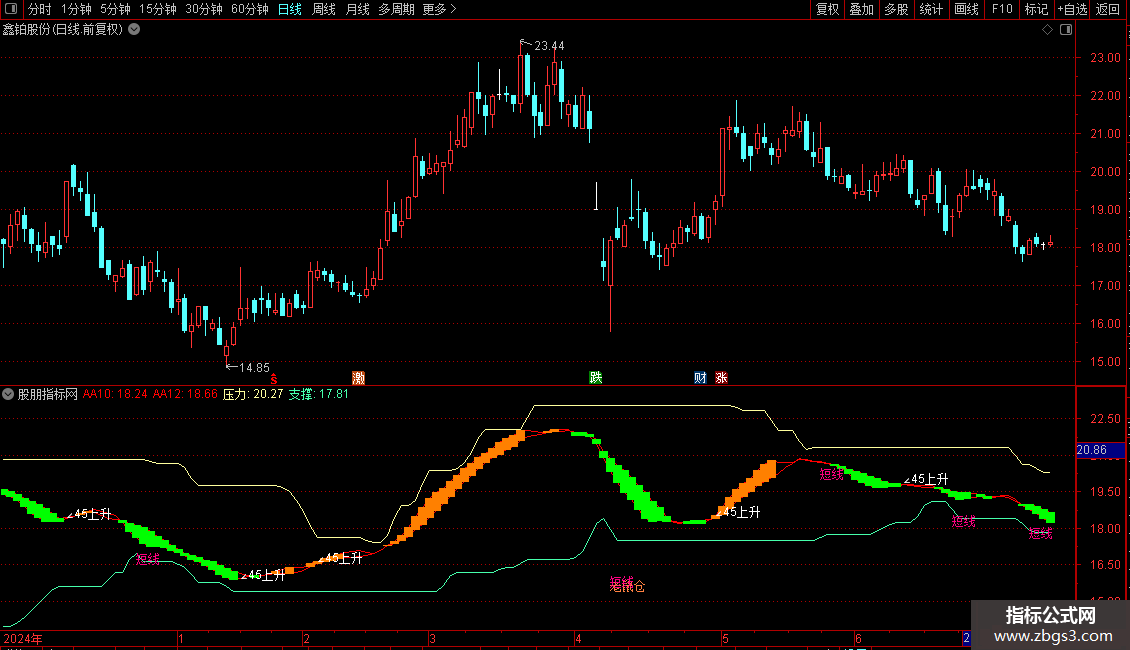Click month 5 on time axis

pyautogui.click(x=725, y=638)
